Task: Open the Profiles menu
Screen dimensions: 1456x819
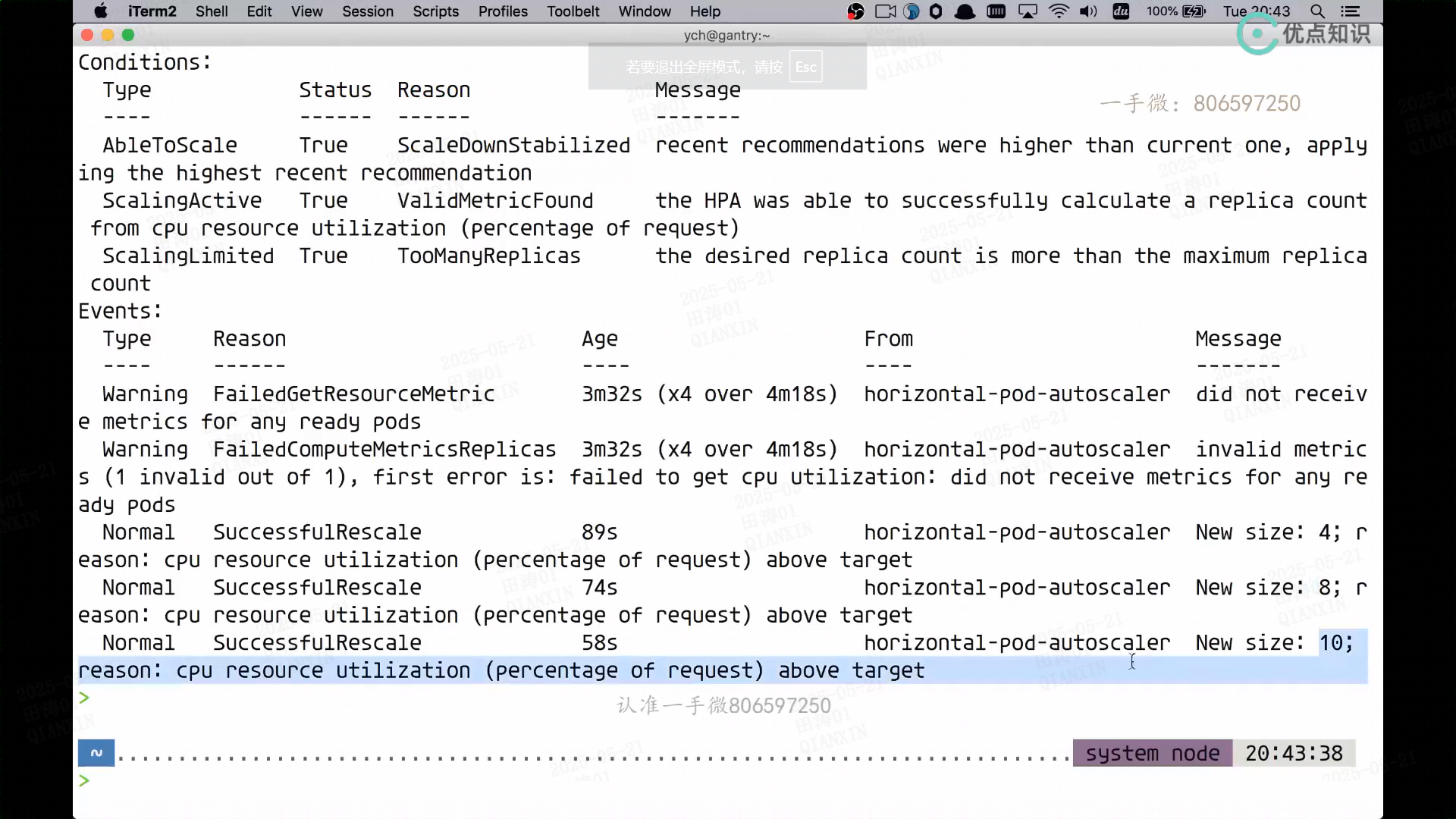Action: (503, 11)
